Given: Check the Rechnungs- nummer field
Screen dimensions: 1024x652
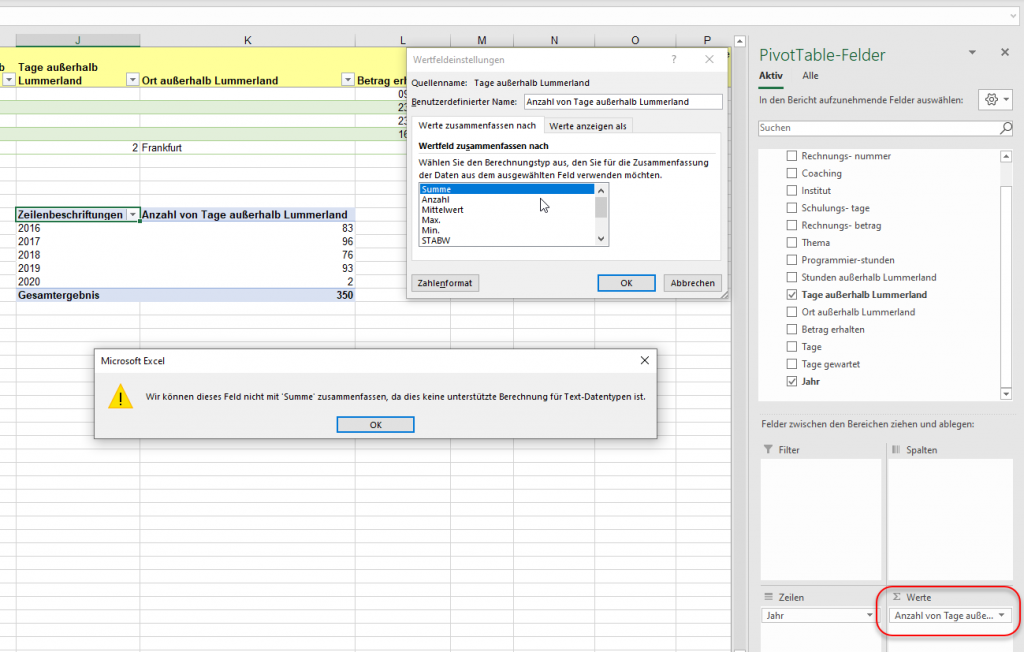Looking at the screenshot, I should click(792, 156).
